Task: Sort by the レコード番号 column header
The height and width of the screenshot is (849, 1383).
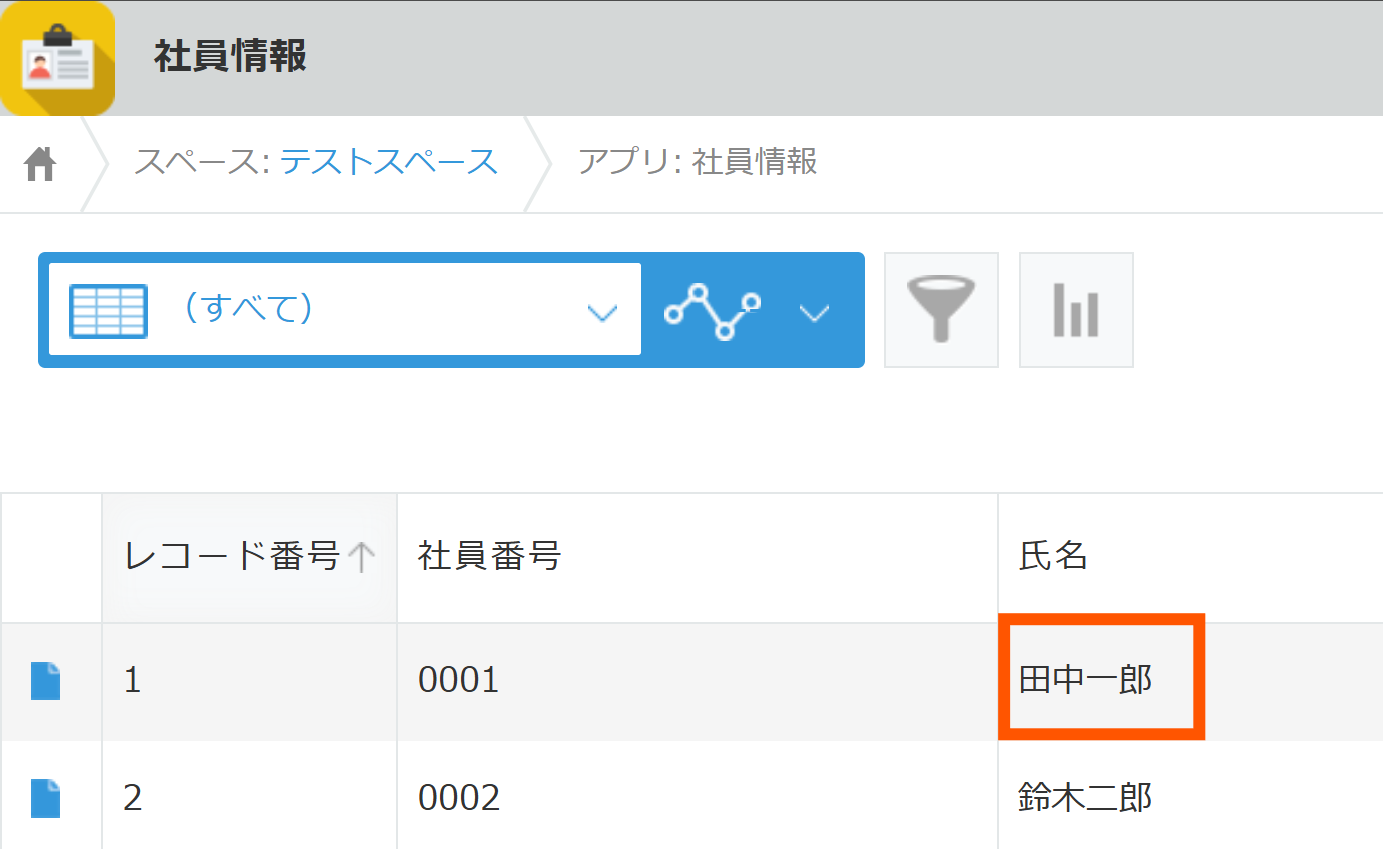Action: coord(232,555)
